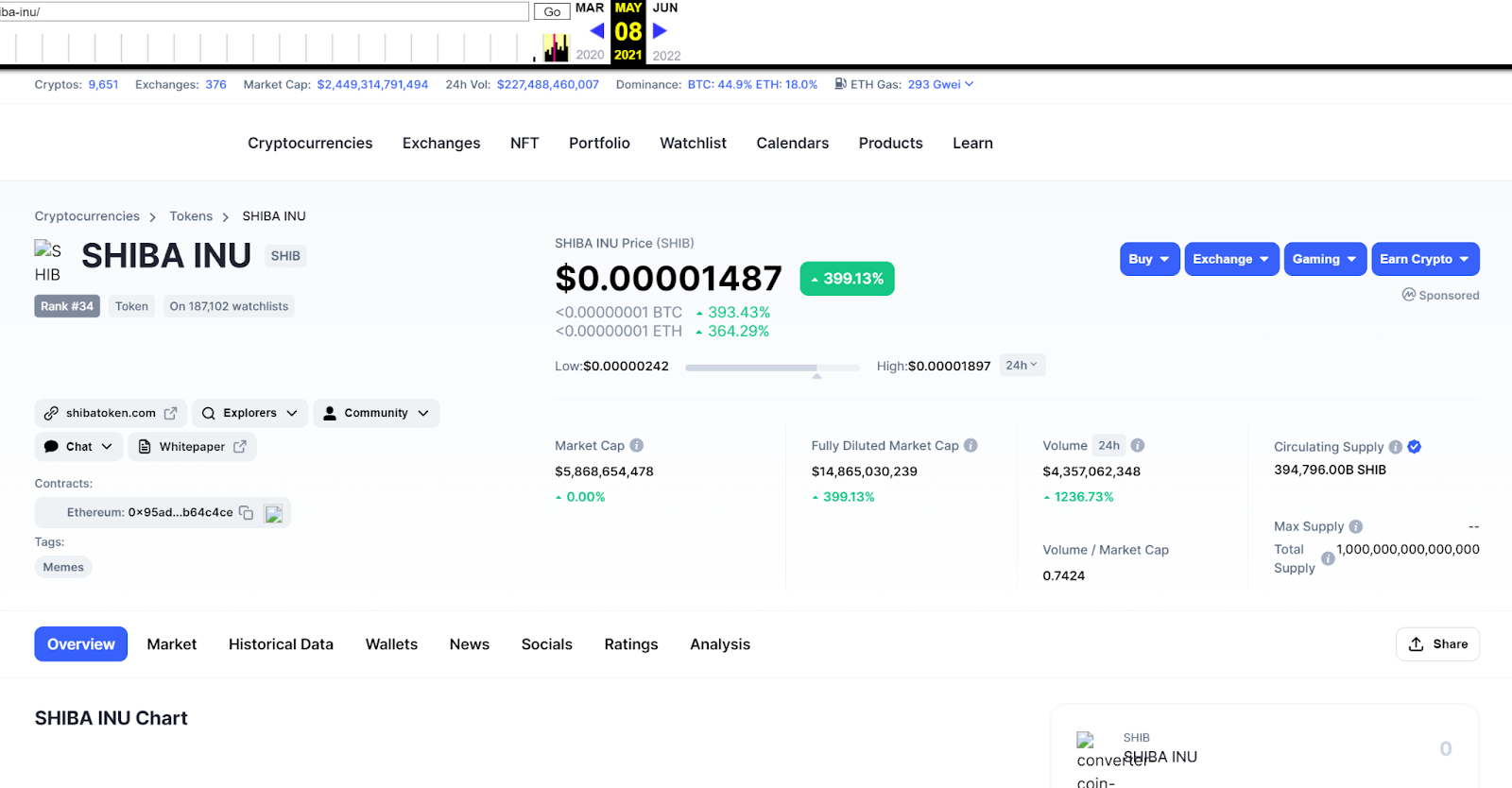This screenshot has height=788, width=1512.
Task: Open the Watchlist page
Action: click(x=693, y=143)
